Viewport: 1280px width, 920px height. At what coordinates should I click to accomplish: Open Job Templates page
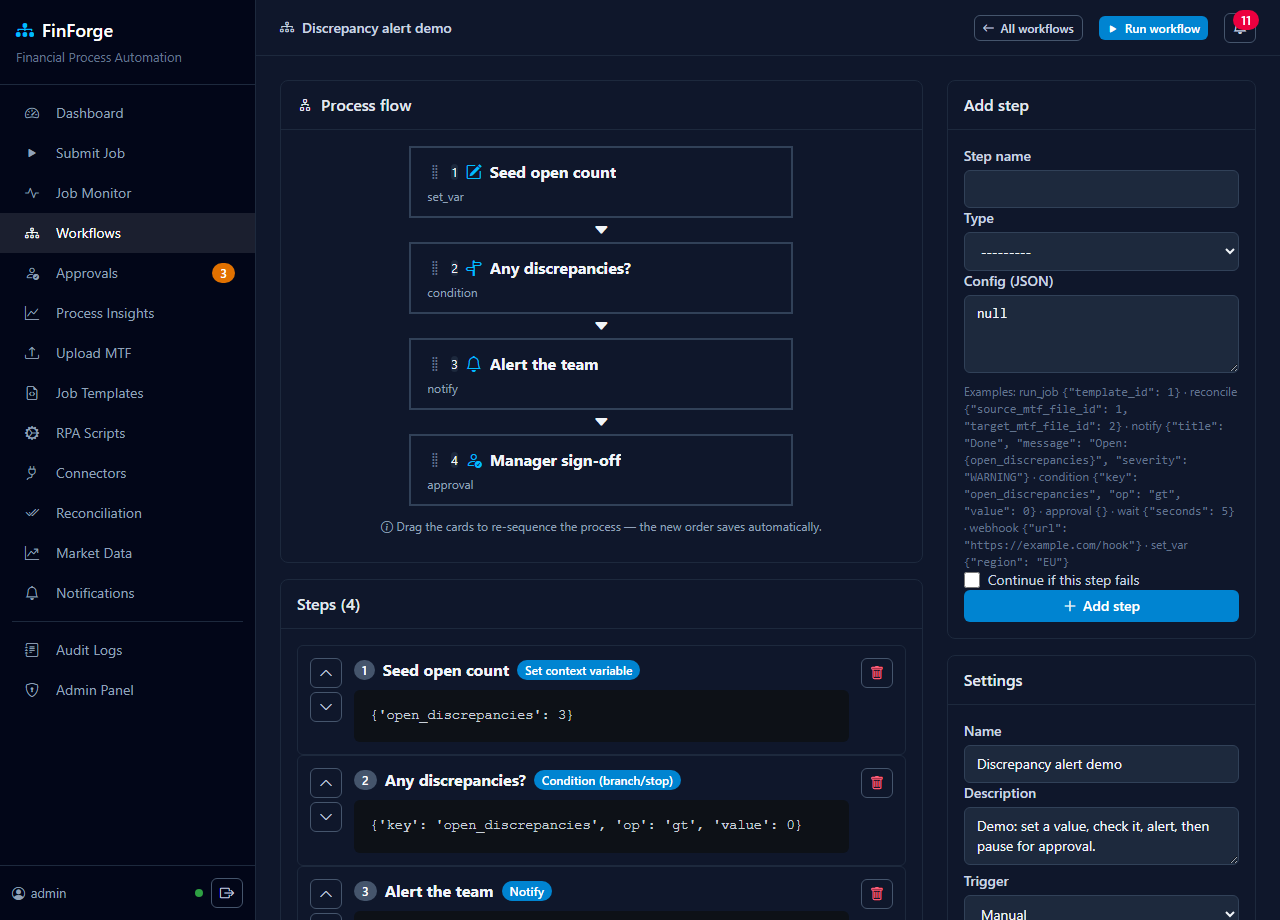pos(127,393)
